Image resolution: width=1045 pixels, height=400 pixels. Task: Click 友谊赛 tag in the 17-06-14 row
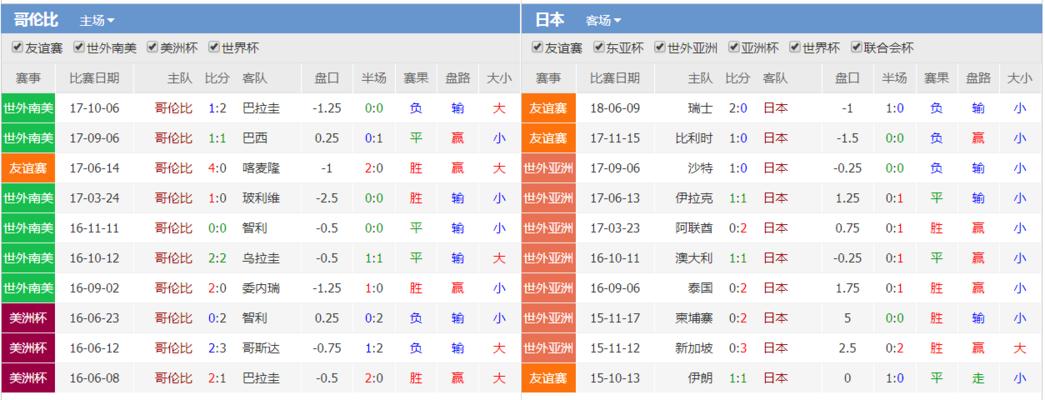click(28, 168)
